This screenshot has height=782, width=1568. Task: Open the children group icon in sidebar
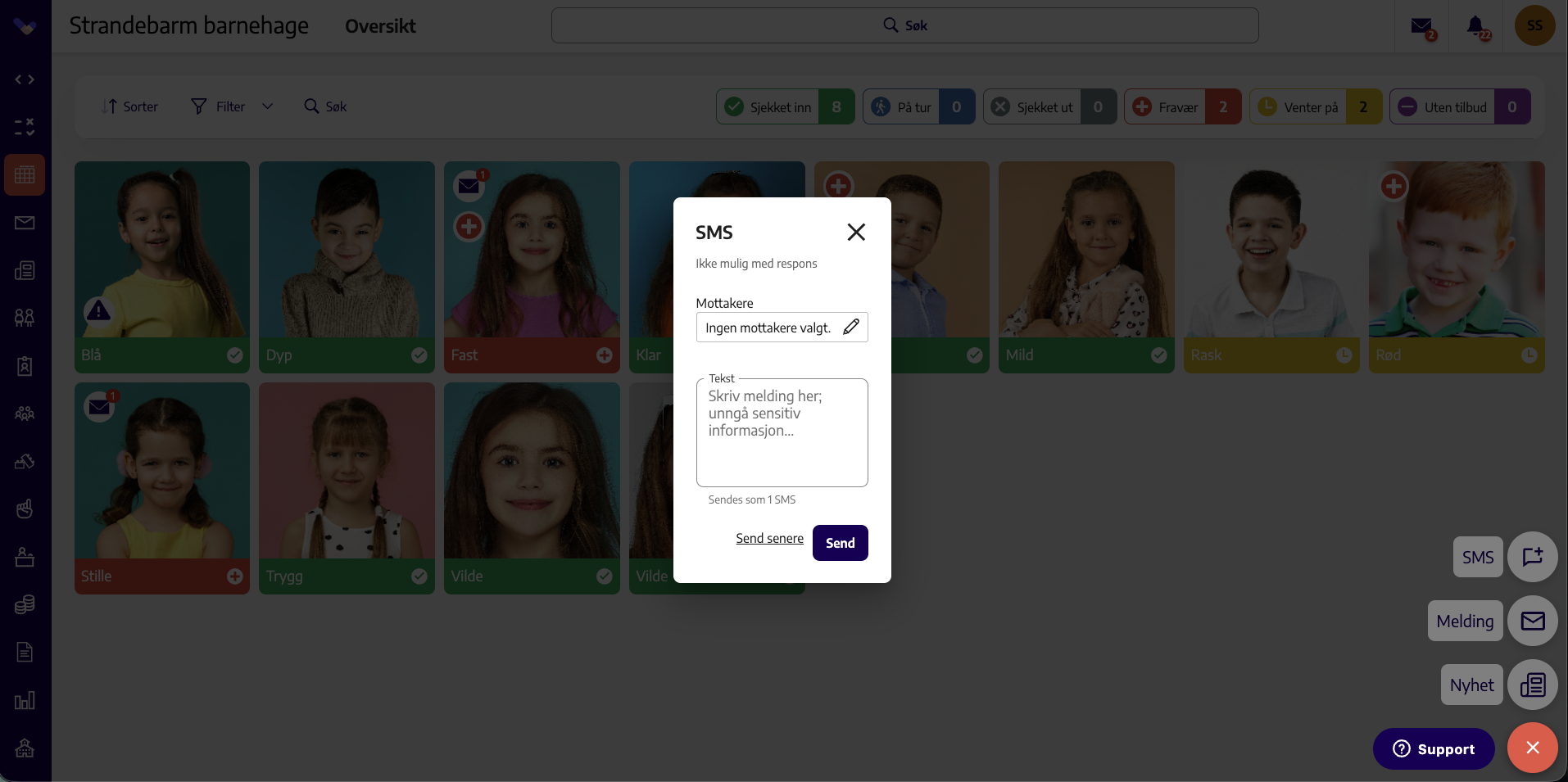tap(25, 318)
